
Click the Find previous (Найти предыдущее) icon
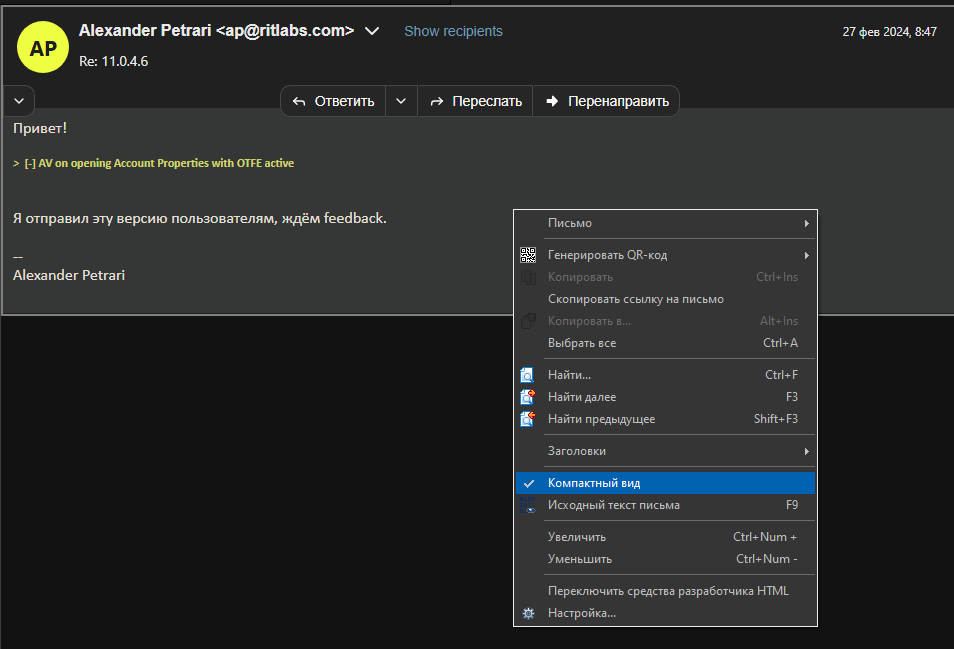click(x=528, y=419)
